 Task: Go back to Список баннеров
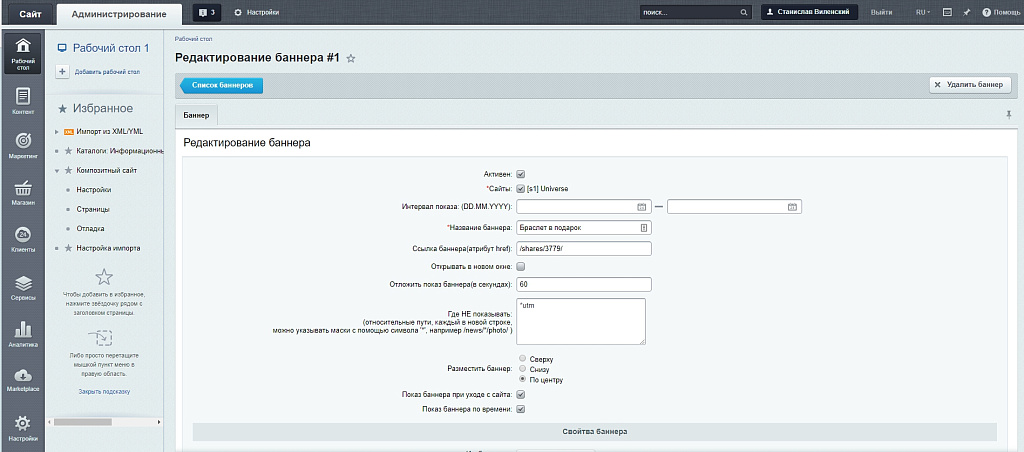(x=222, y=86)
